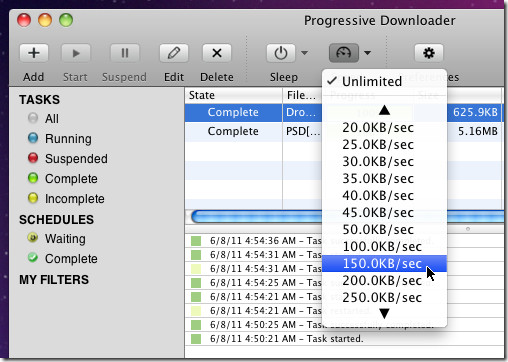This screenshot has height=362, width=508.
Task: Open Preferences with the gear button
Action: [x=429, y=53]
